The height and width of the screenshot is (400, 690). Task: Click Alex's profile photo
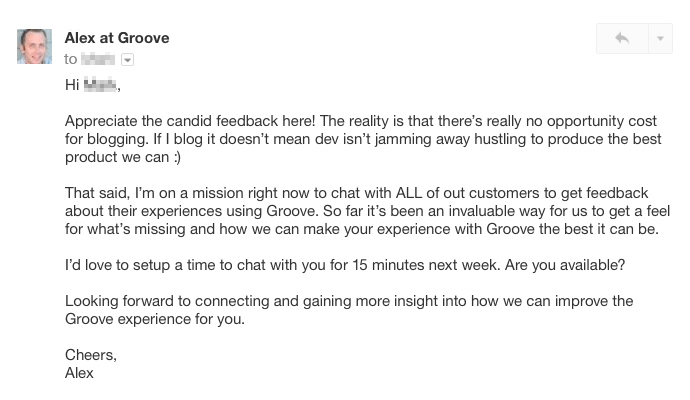coord(35,46)
